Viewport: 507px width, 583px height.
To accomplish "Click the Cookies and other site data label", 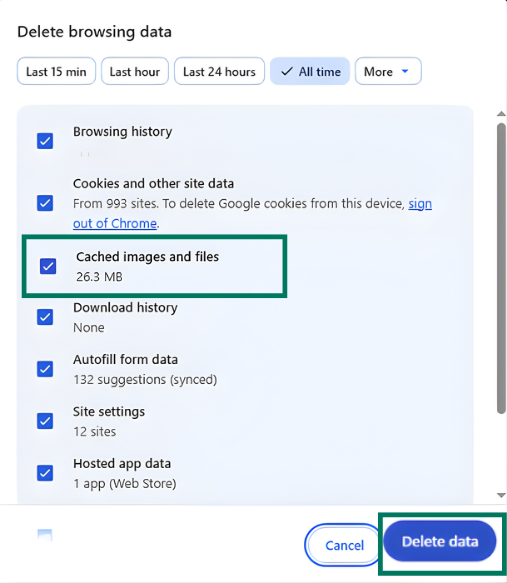I will (x=154, y=184).
